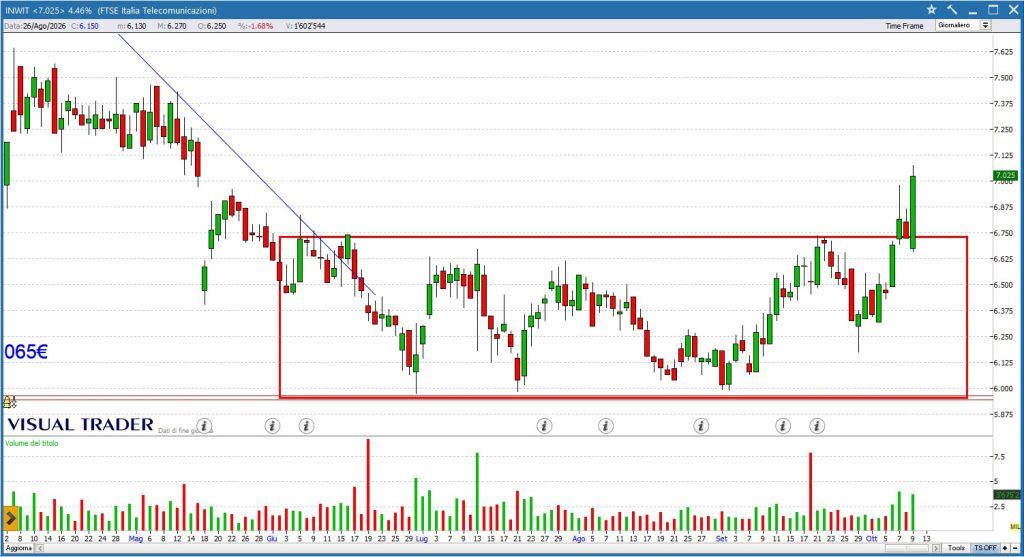The image size is (1024, 557).
Task: Click the 'Volume del titolo' indicator label
Action: pyautogui.click(x=31, y=443)
